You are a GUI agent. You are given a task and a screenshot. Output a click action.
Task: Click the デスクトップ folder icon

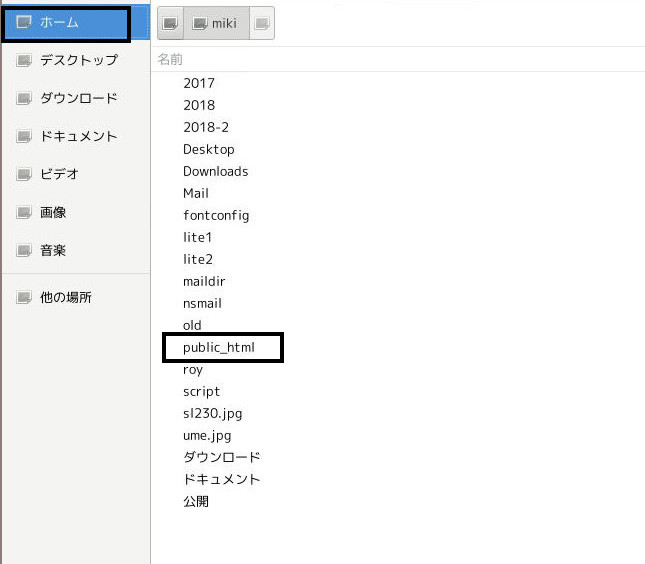24,60
